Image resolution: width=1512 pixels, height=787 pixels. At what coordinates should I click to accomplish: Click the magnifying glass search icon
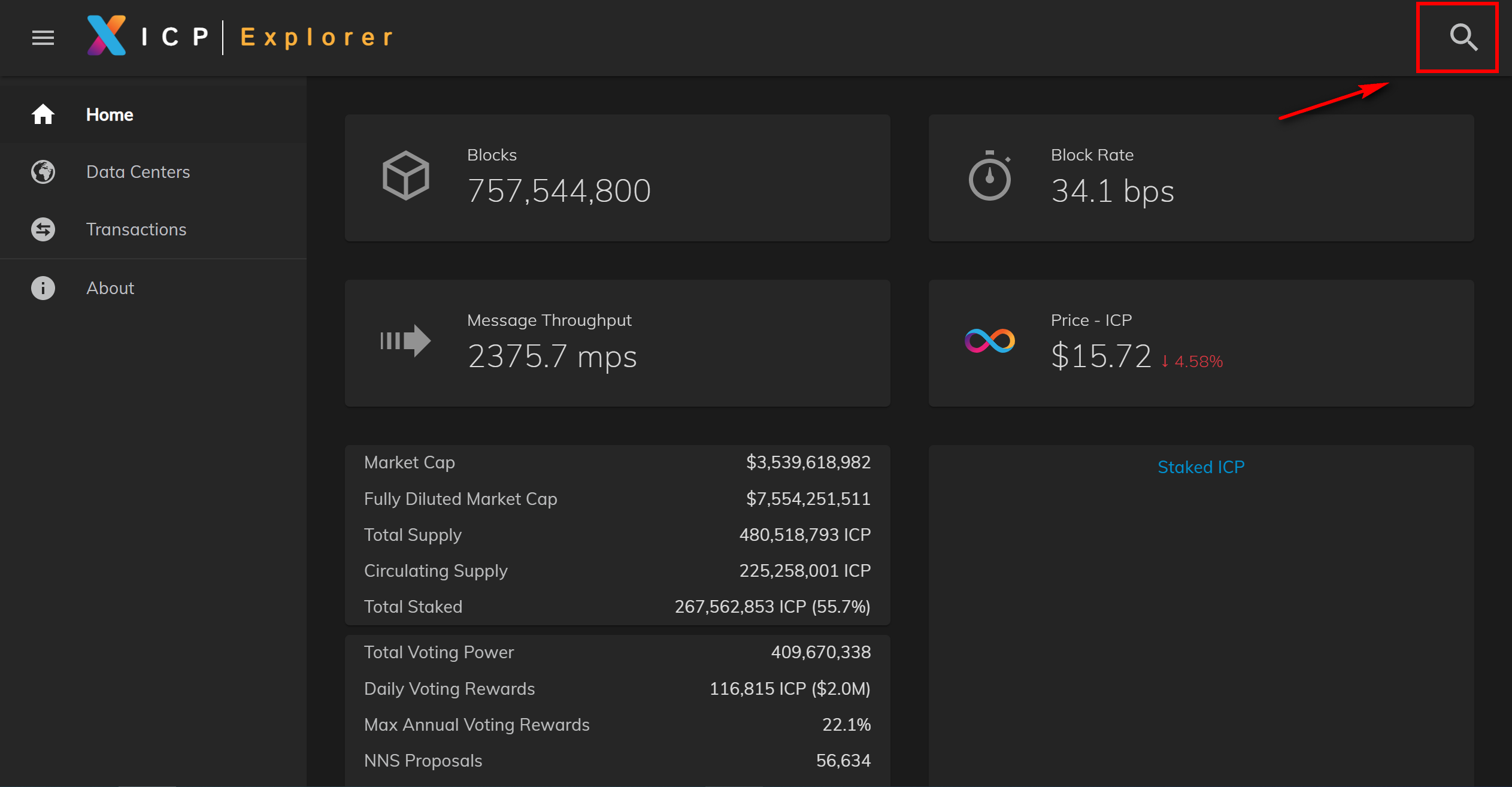tap(1463, 37)
